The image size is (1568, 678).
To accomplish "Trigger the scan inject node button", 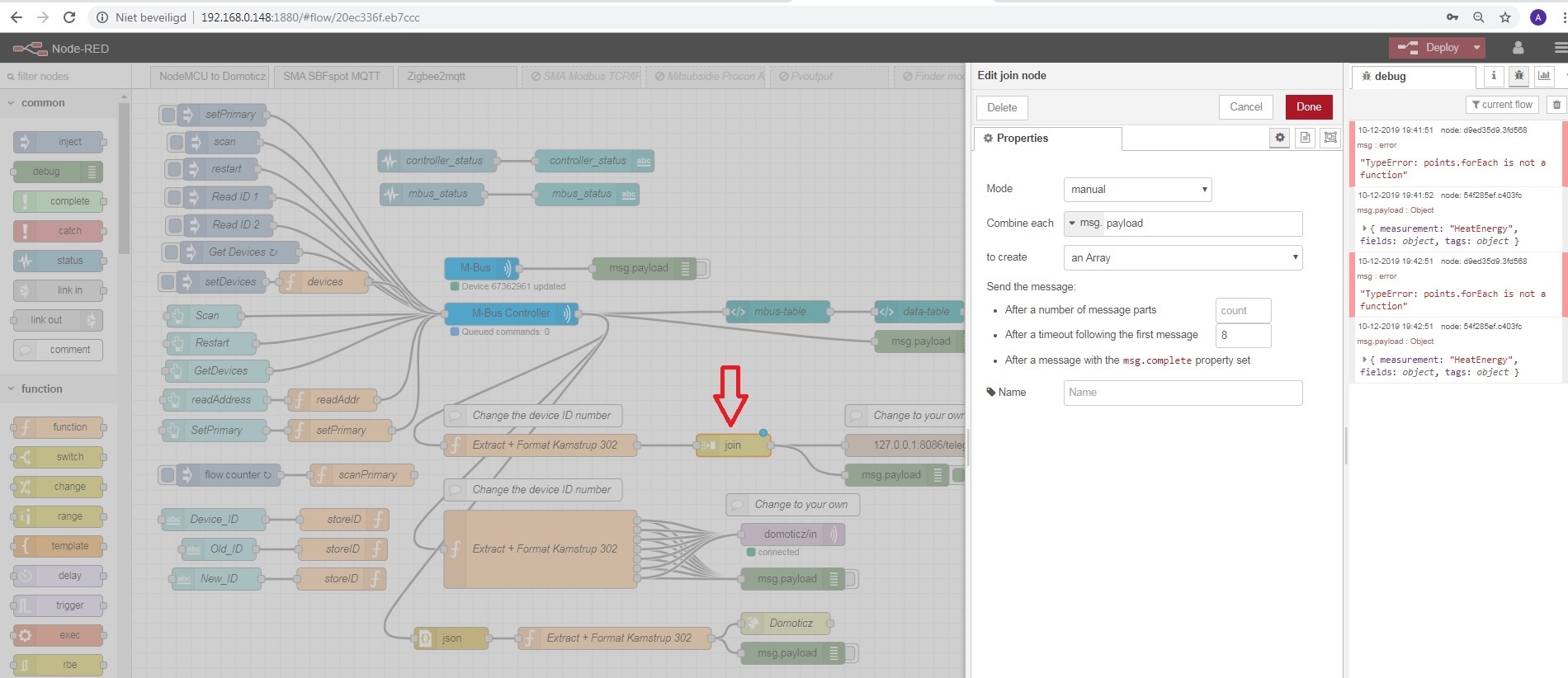I will (176, 142).
